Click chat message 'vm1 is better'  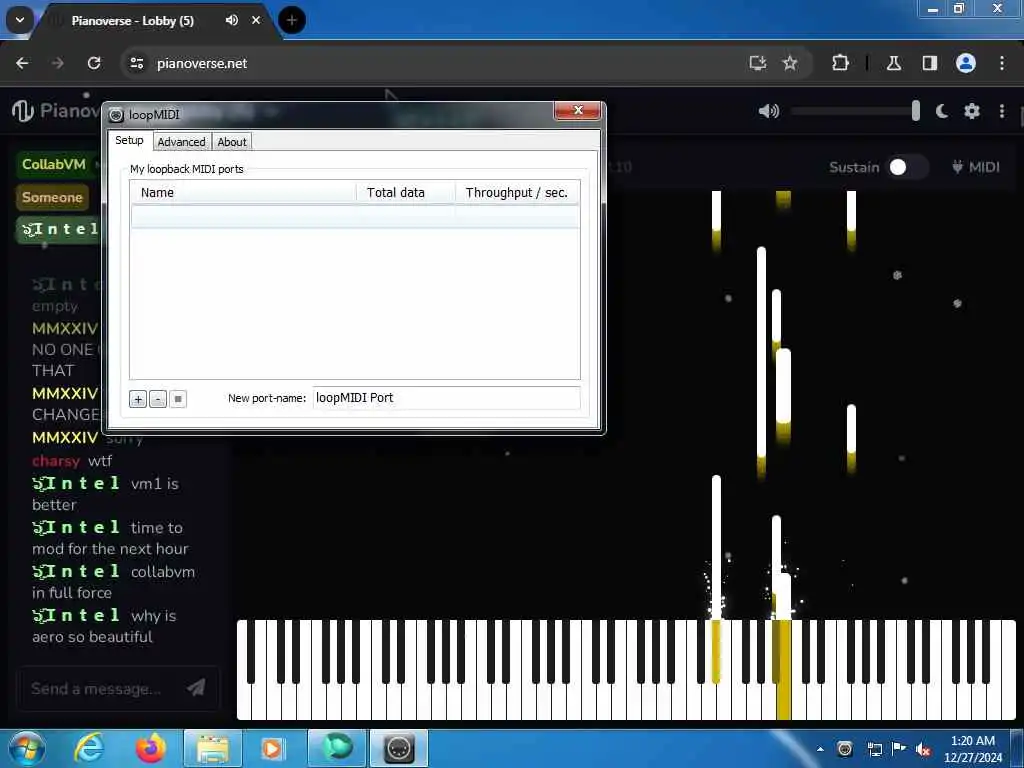[105, 494]
